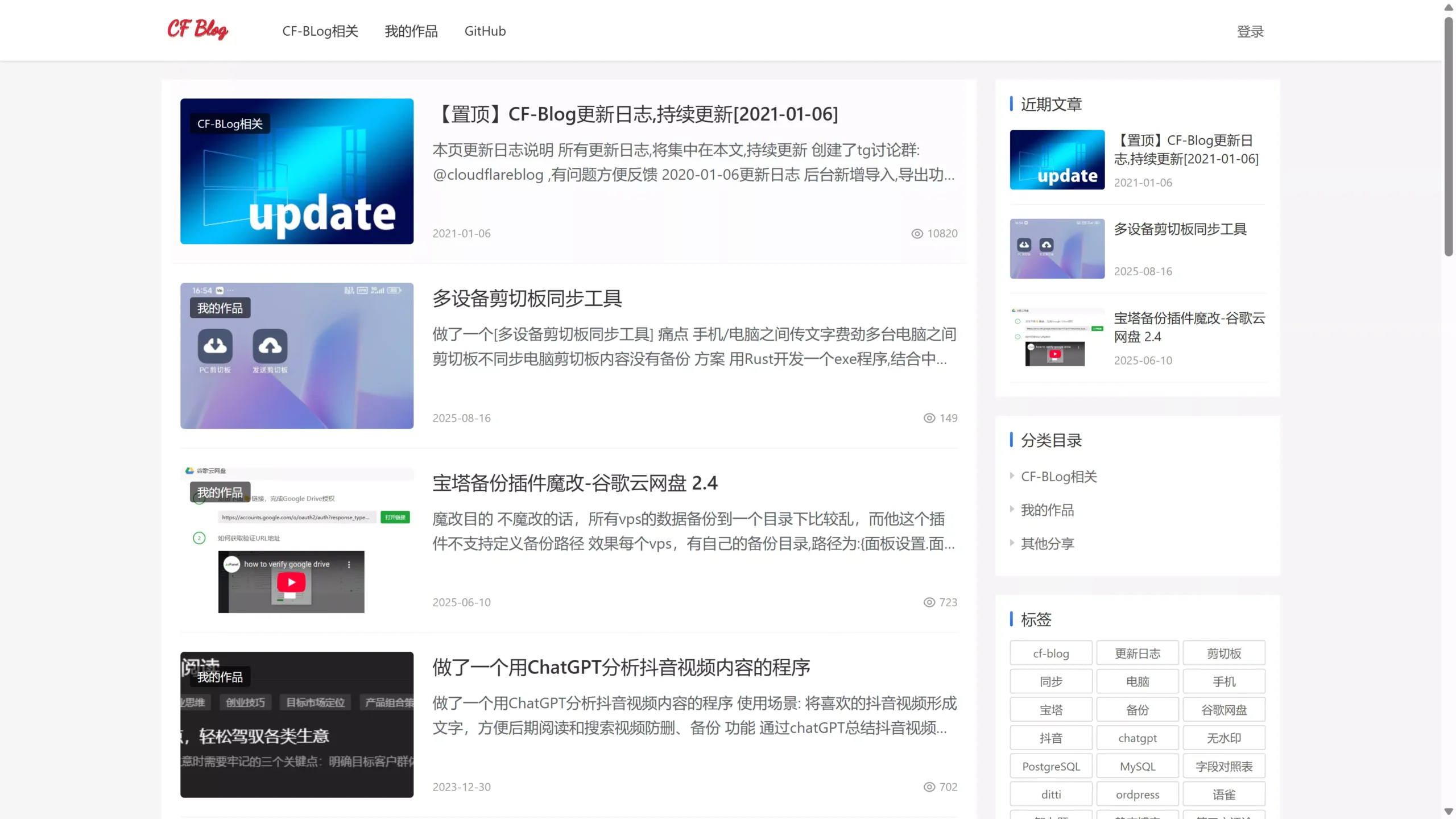Click the 抖音 tag in the tag cloud
1456x819 pixels.
coord(1050,737)
